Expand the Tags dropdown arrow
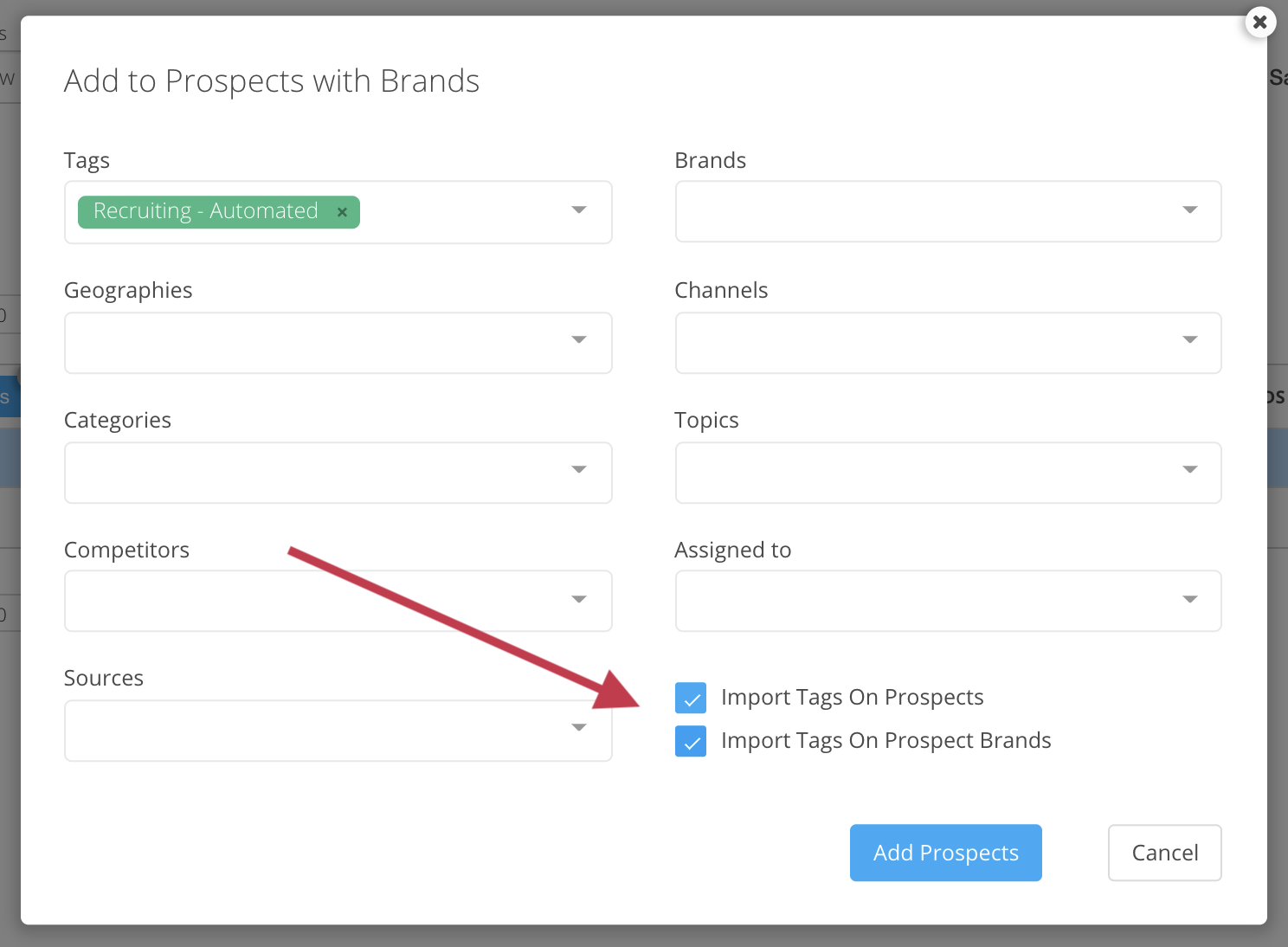Viewport: 1288px width, 947px height. (579, 210)
